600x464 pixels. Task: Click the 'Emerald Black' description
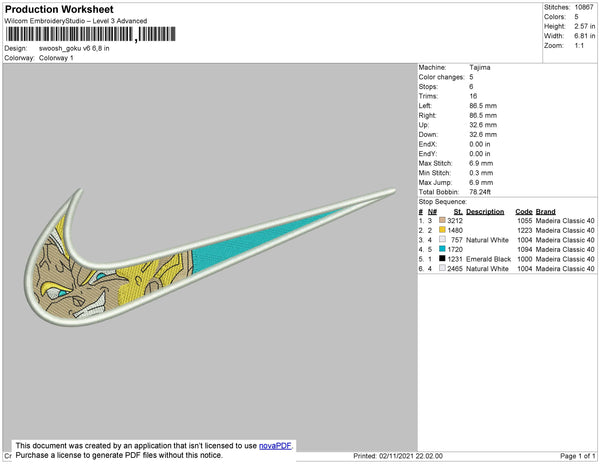click(488, 259)
